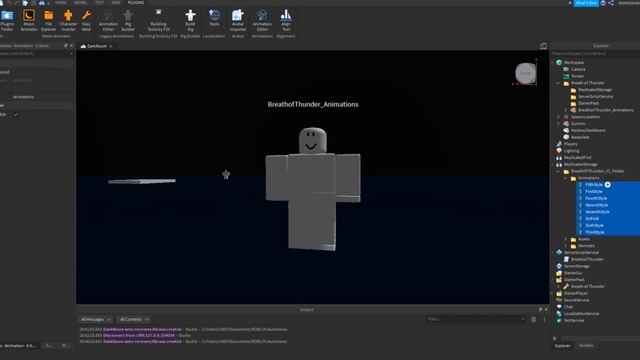The image size is (640, 360).
Task: Select the FourthStyle animation
Action: [x=596, y=198]
